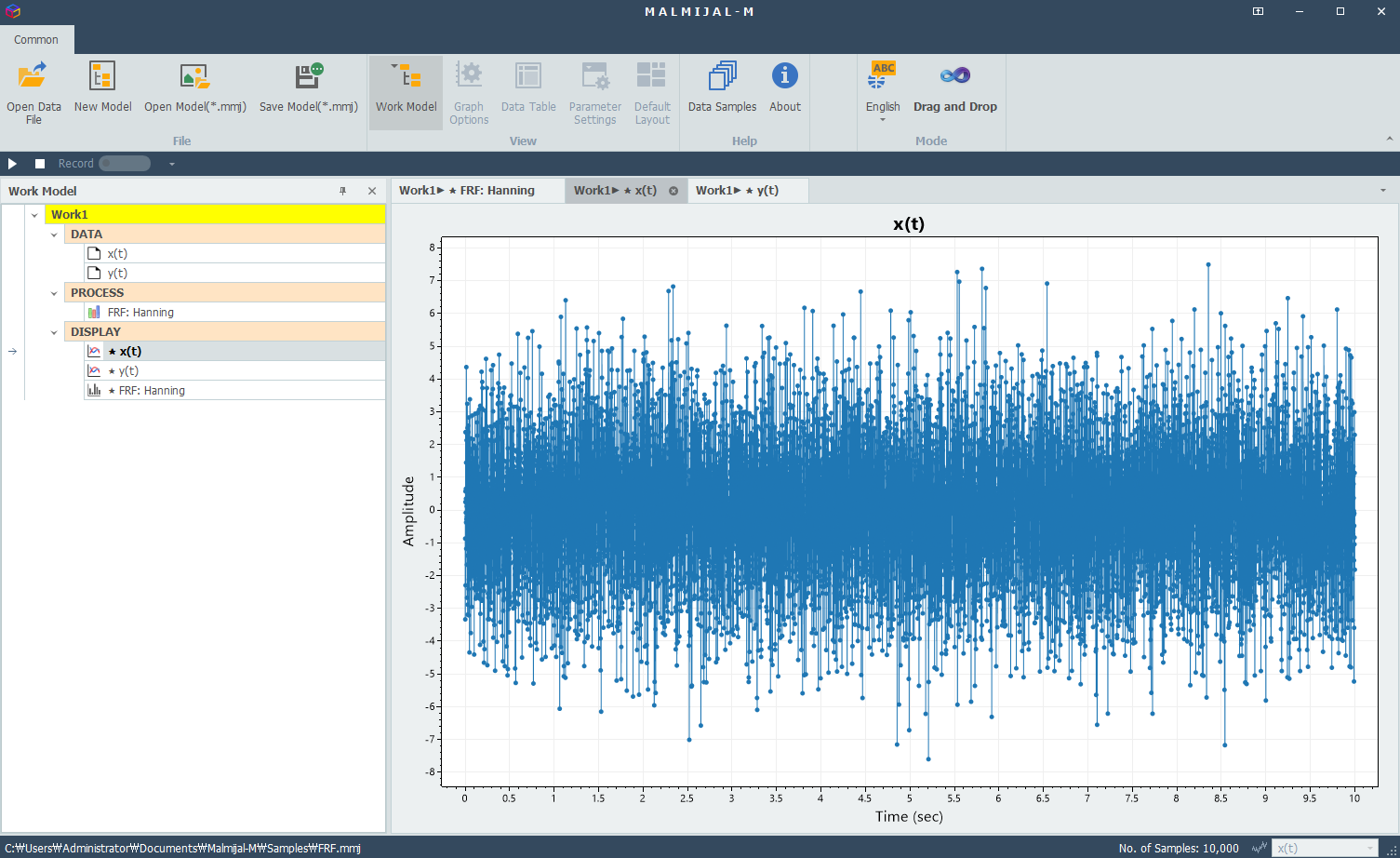Select the Common ribbon tab
Image resolution: width=1400 pixels, height=858 pixels.
coord(36,39)
